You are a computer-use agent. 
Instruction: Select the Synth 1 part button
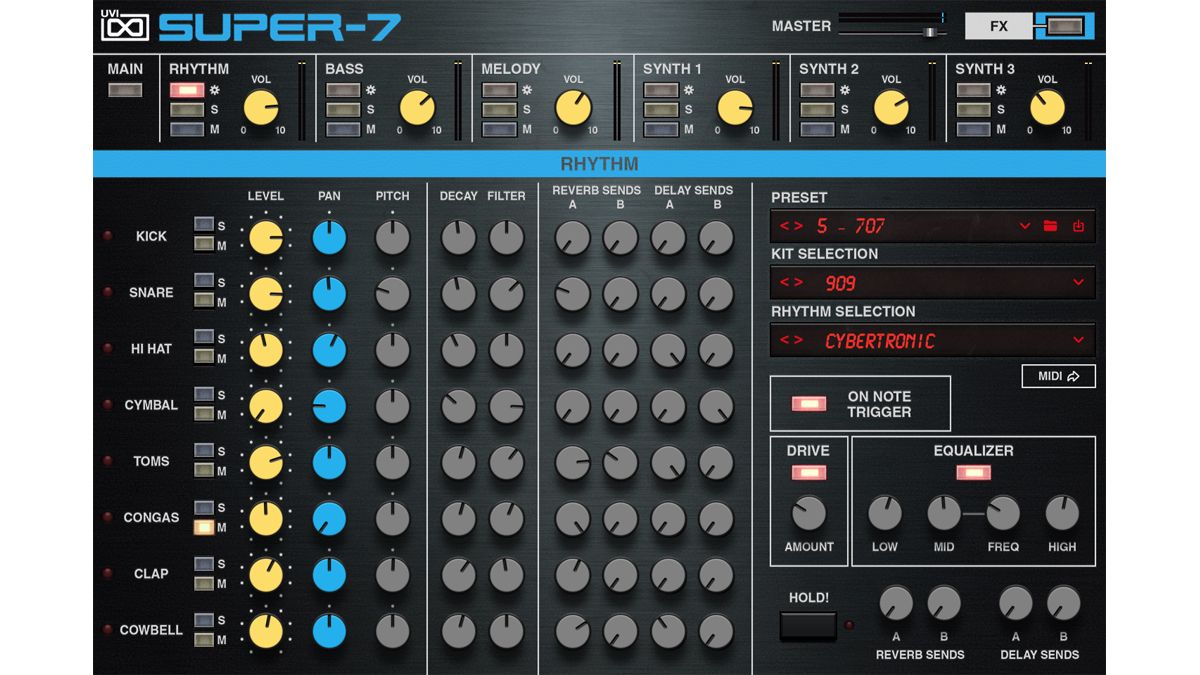(660, 90)
